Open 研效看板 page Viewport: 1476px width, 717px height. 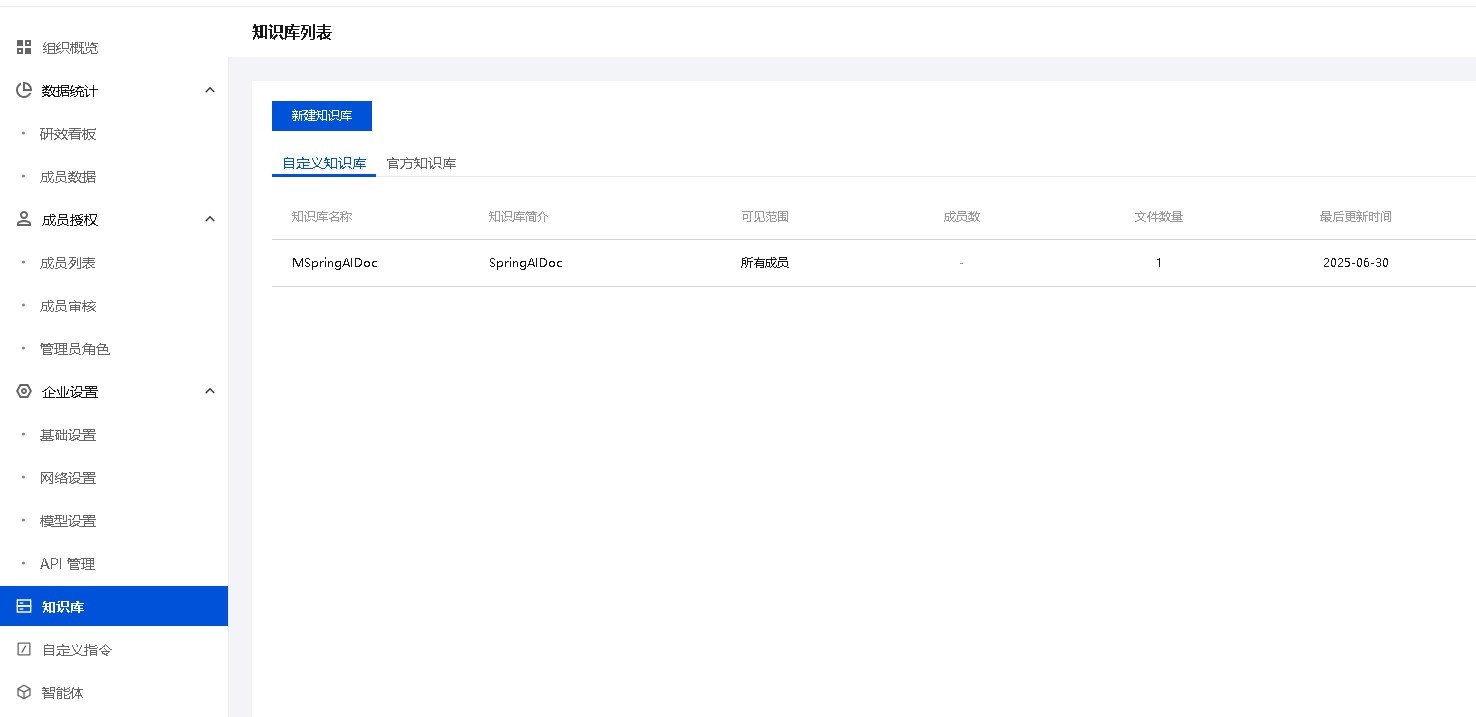68,134
